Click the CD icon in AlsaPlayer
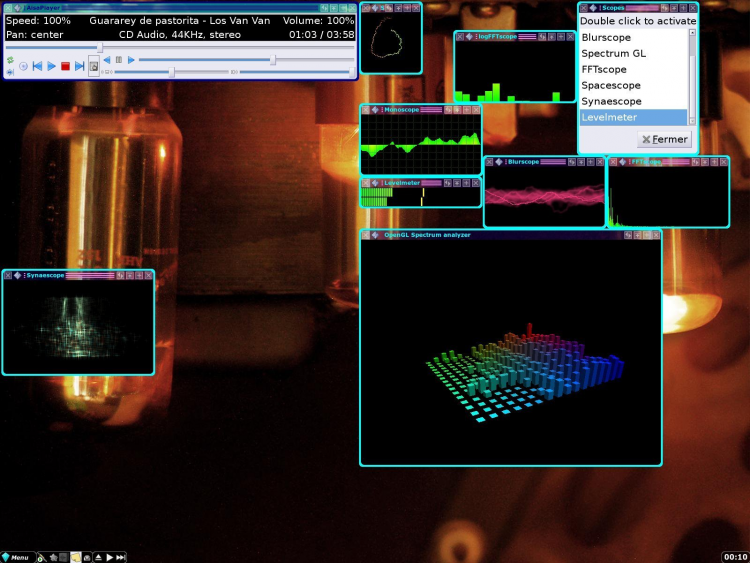This screenshot has width=750, height=563. 23,66
